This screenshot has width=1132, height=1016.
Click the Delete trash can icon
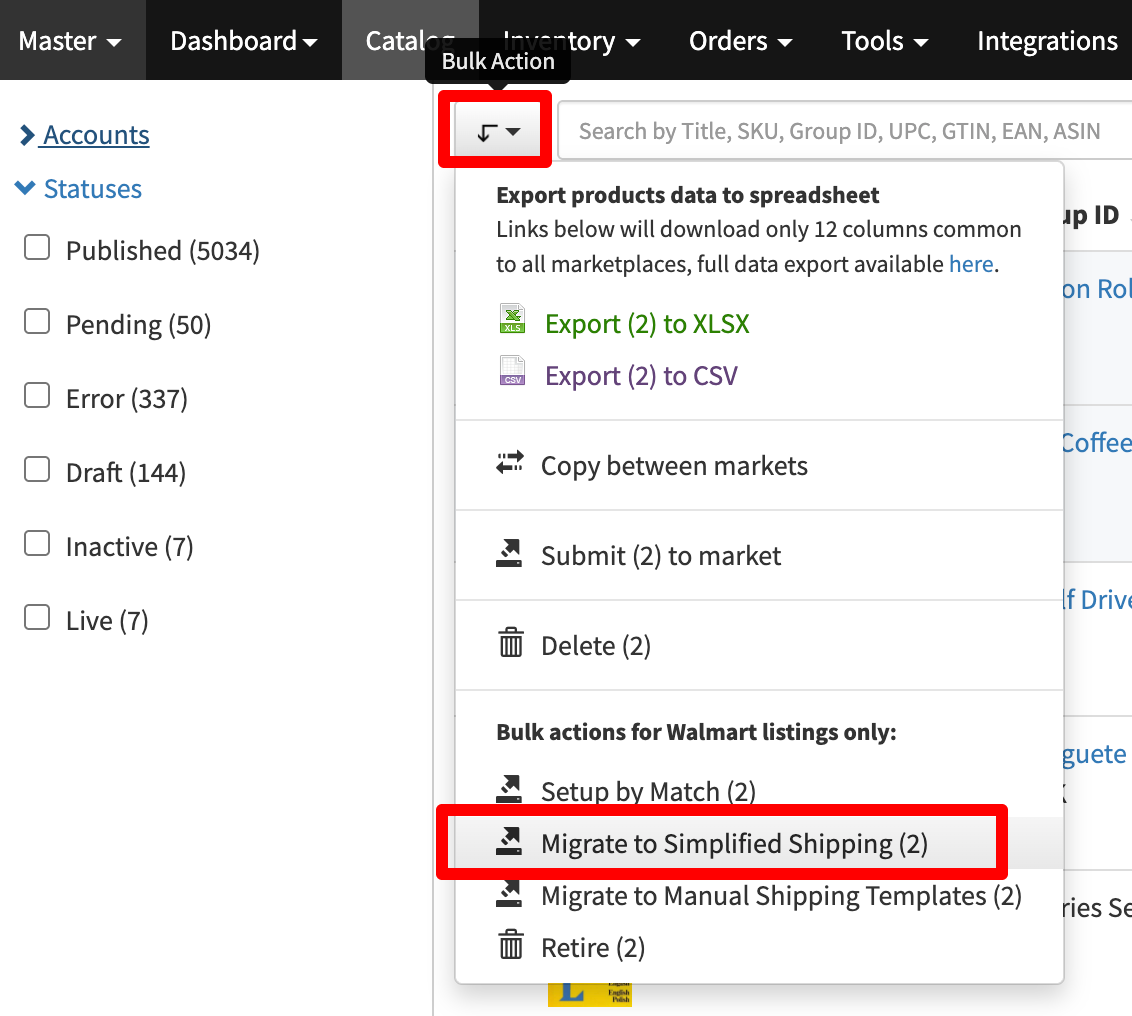click(x=511, y=643)
